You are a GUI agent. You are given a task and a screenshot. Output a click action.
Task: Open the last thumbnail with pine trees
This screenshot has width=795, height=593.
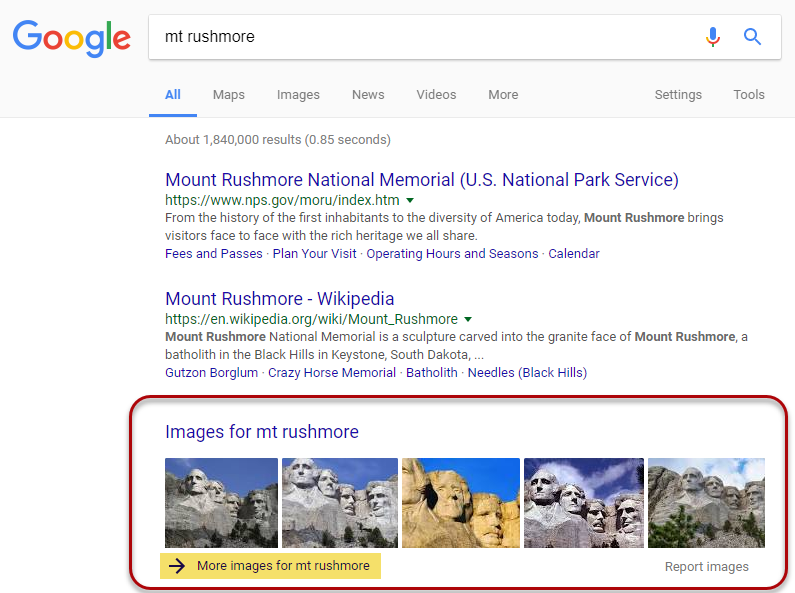706,503
